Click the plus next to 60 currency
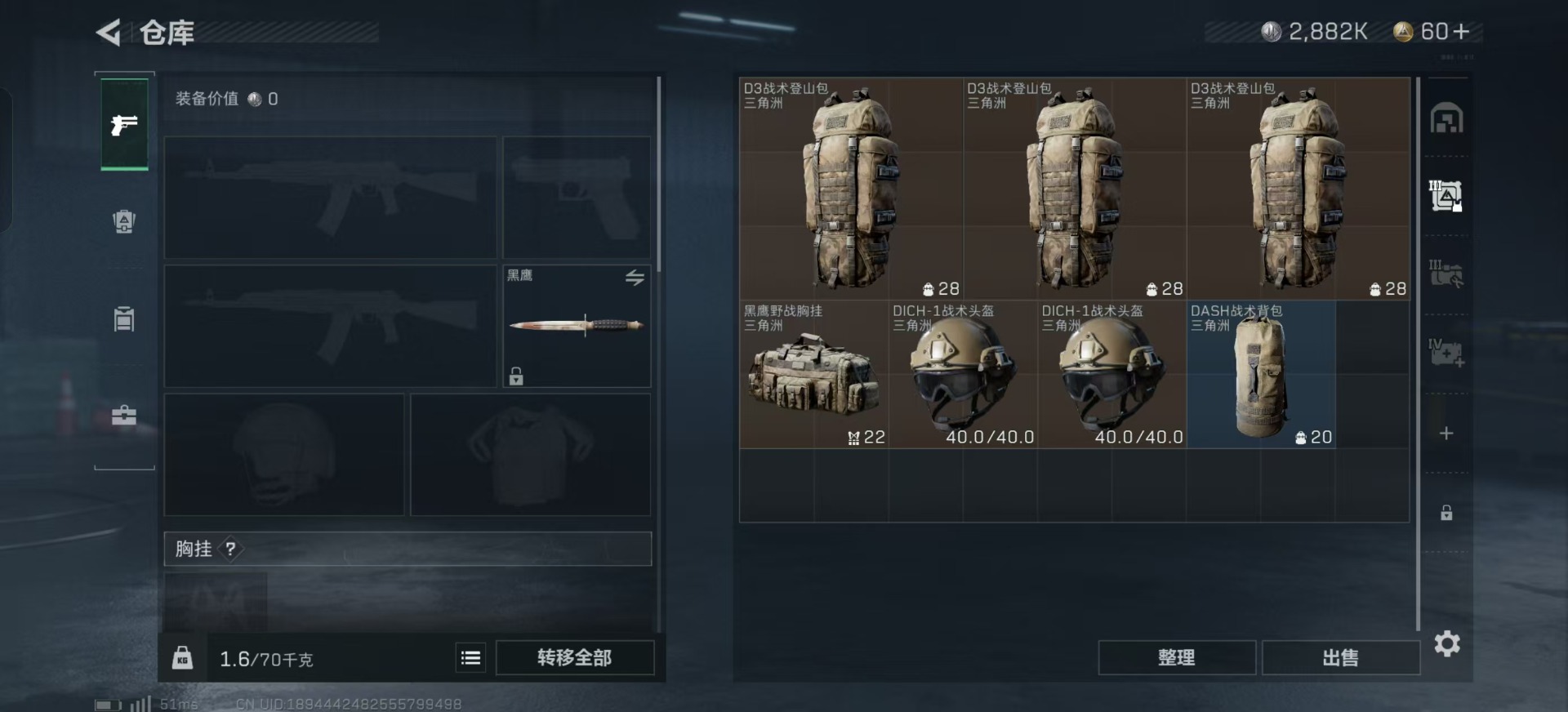Image resolution: width=1568 pixels, height=712 pixels. pyautogui.click(x=1462, y=32)
